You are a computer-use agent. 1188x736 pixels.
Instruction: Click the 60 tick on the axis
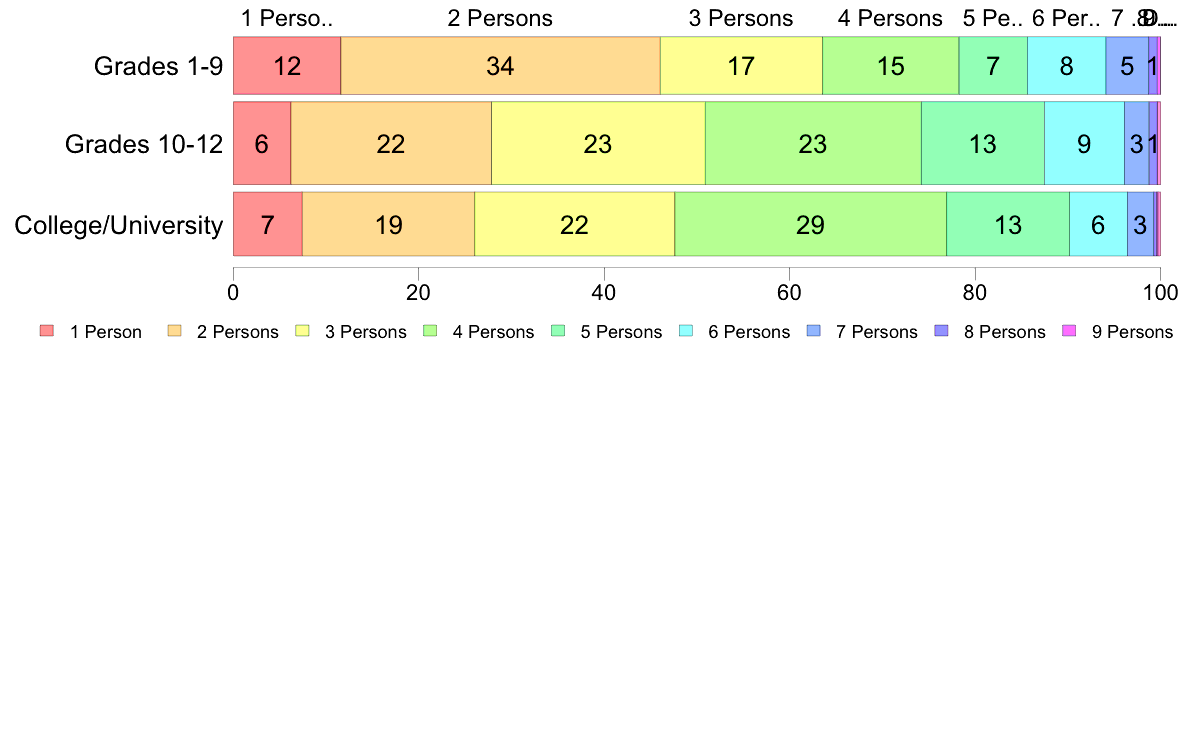tap(789, 292)
